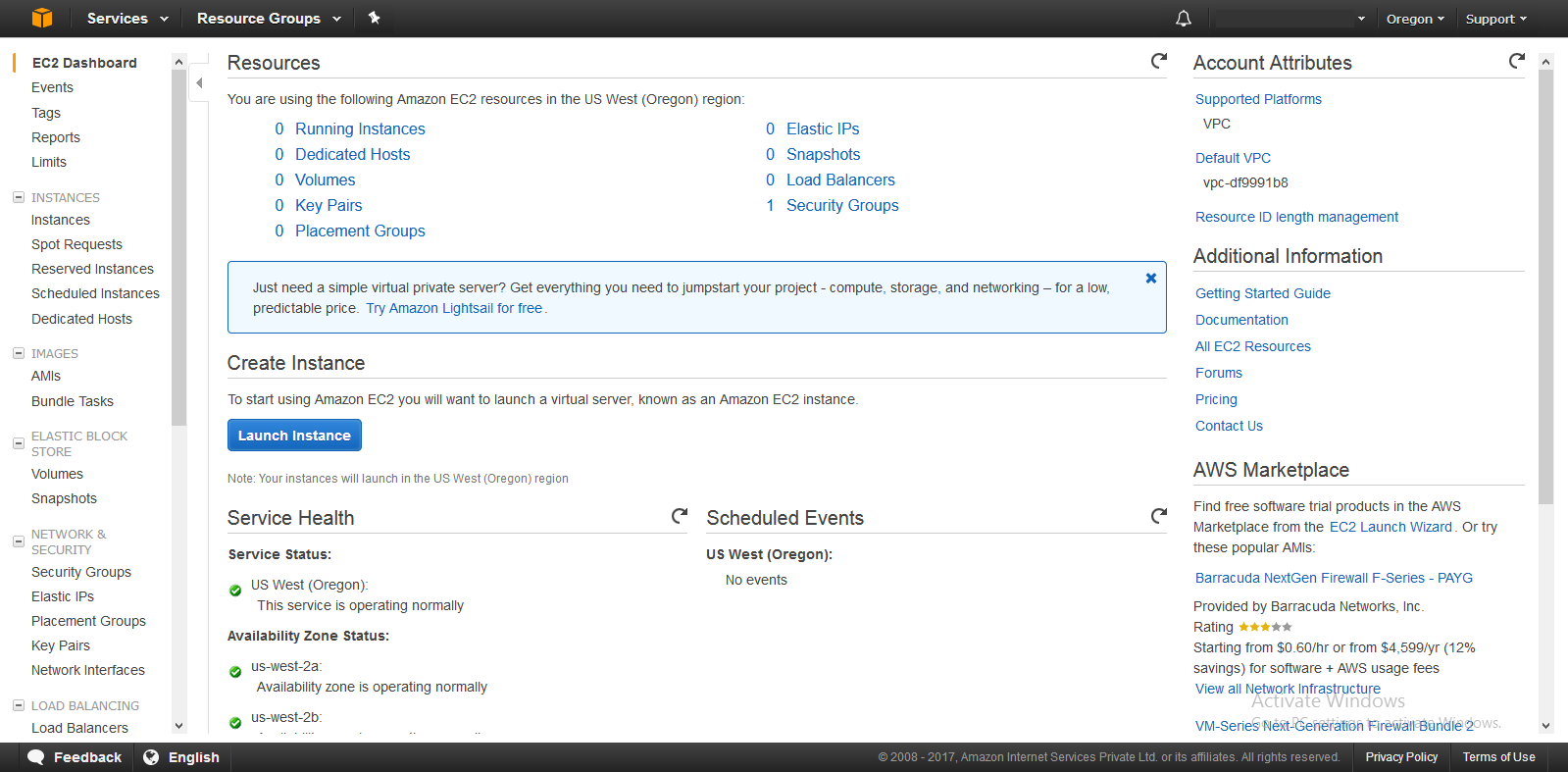Refresh the Account Attributes panel
Viewport: 1568px width, 772px height.
pyautogui.click(x=1517, y=61)
